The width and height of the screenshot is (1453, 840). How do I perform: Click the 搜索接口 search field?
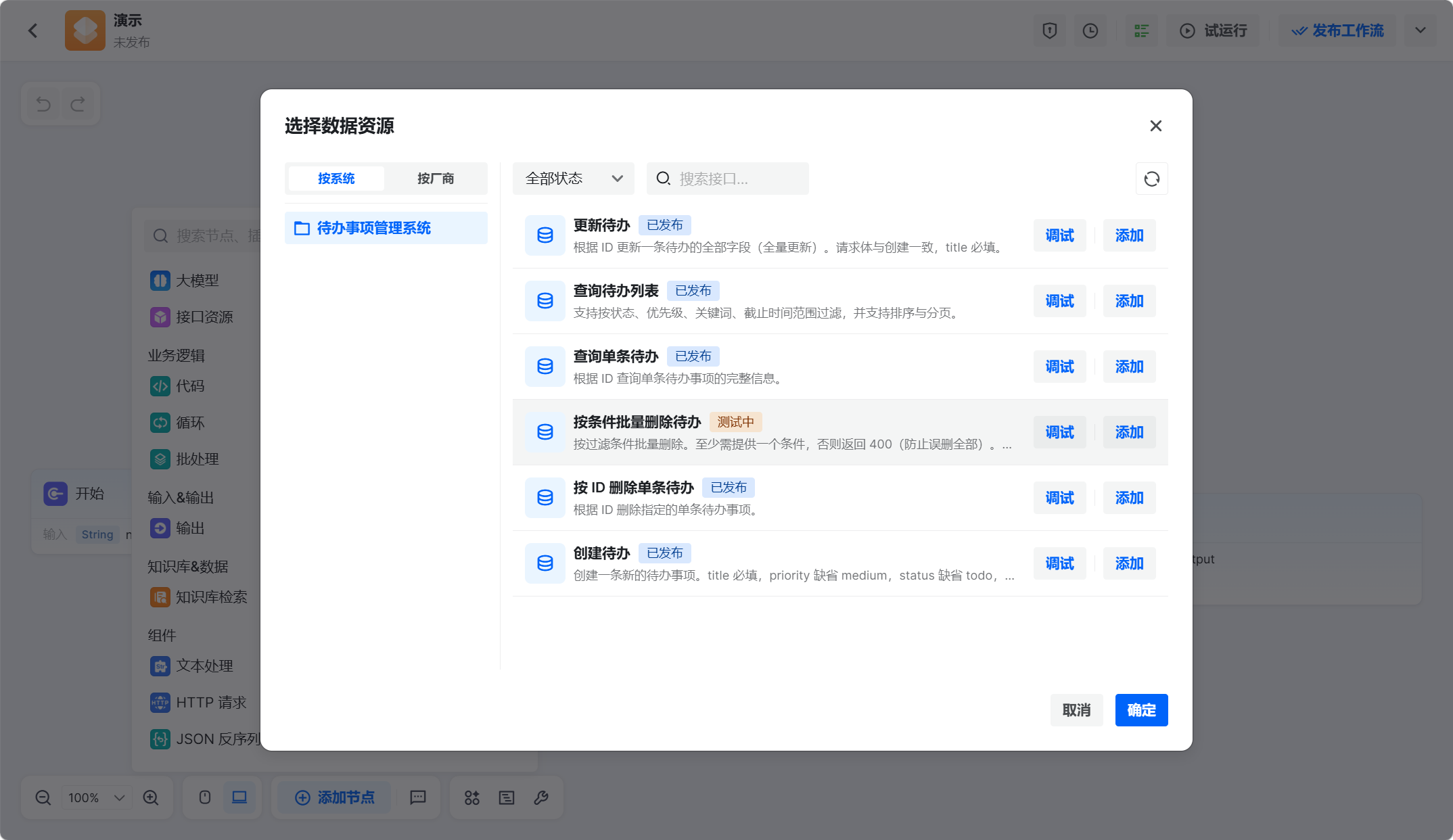coord(727,179)
